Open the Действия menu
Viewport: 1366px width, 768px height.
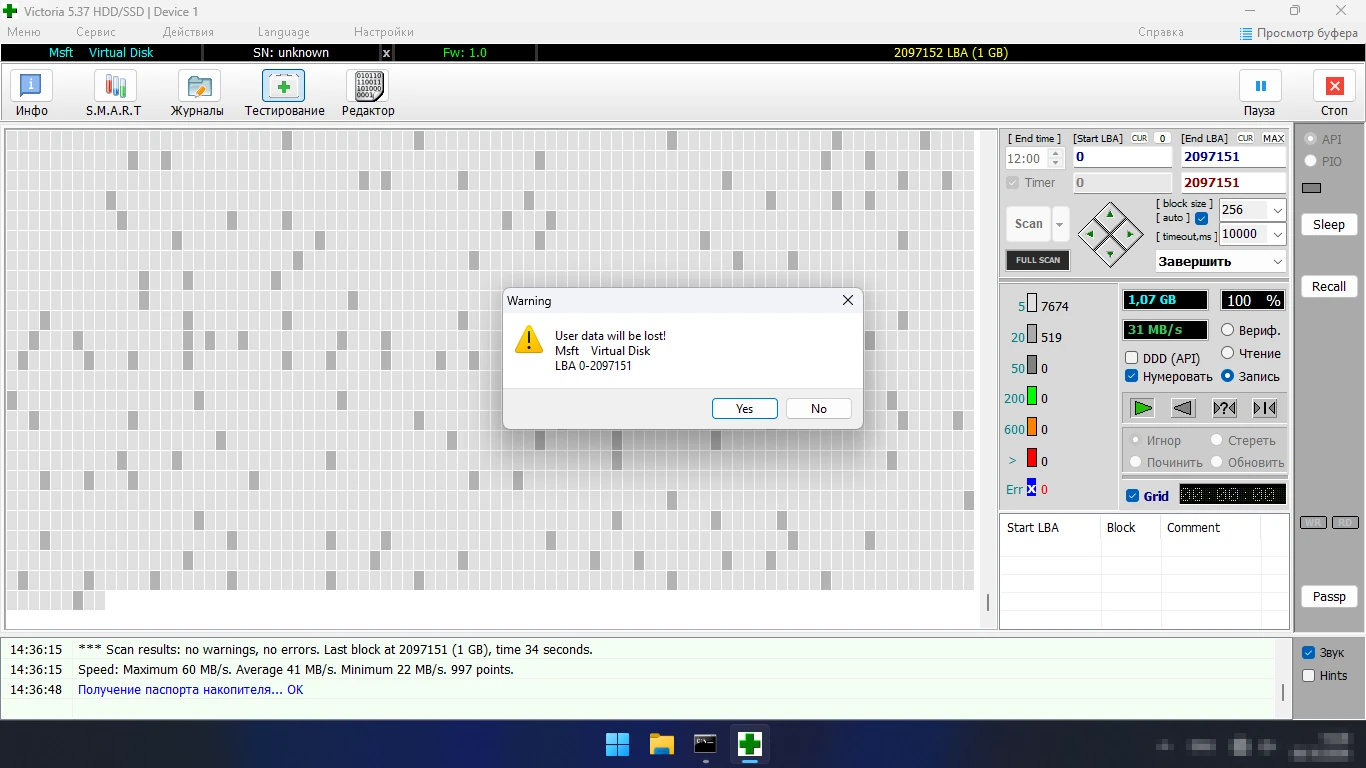point(188,32)
